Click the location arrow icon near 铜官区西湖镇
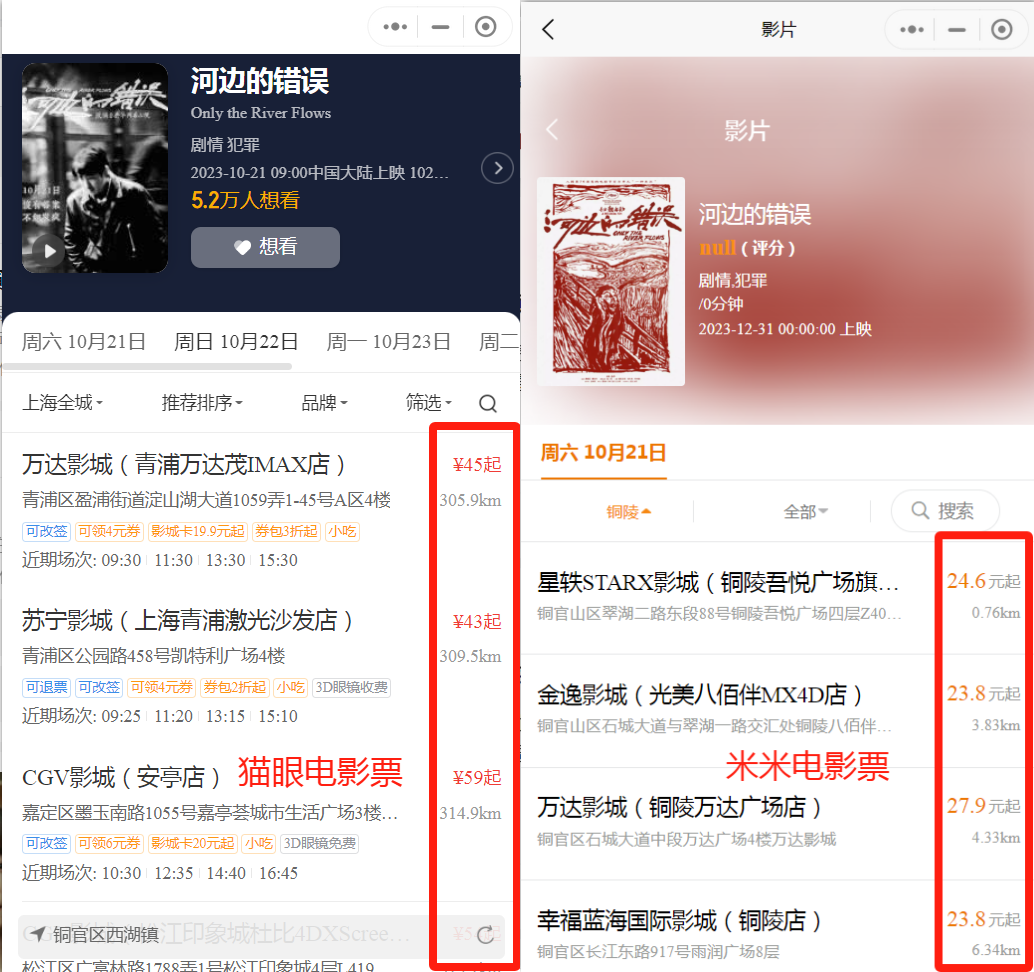The height and width of the screenshot is (972, 1034). pyautogui.click(x=37, y=935)
